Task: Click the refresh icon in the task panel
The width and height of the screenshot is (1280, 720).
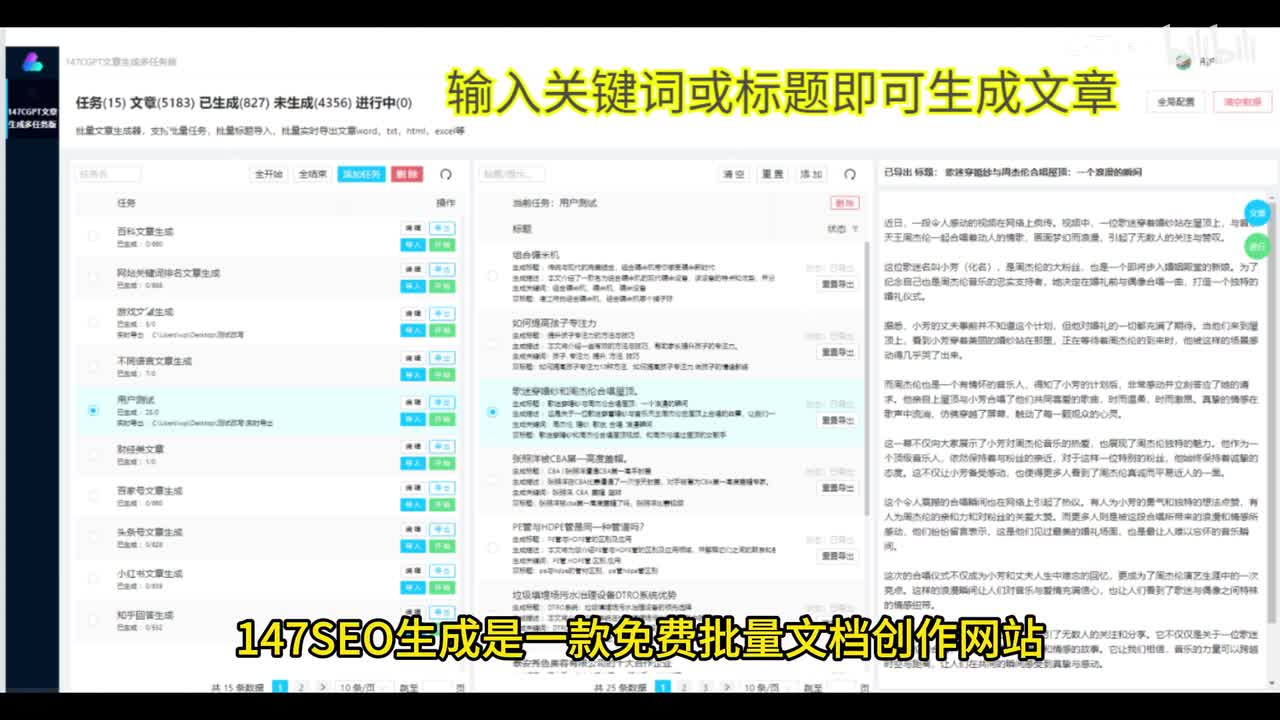Action: (x=446, y=174)
